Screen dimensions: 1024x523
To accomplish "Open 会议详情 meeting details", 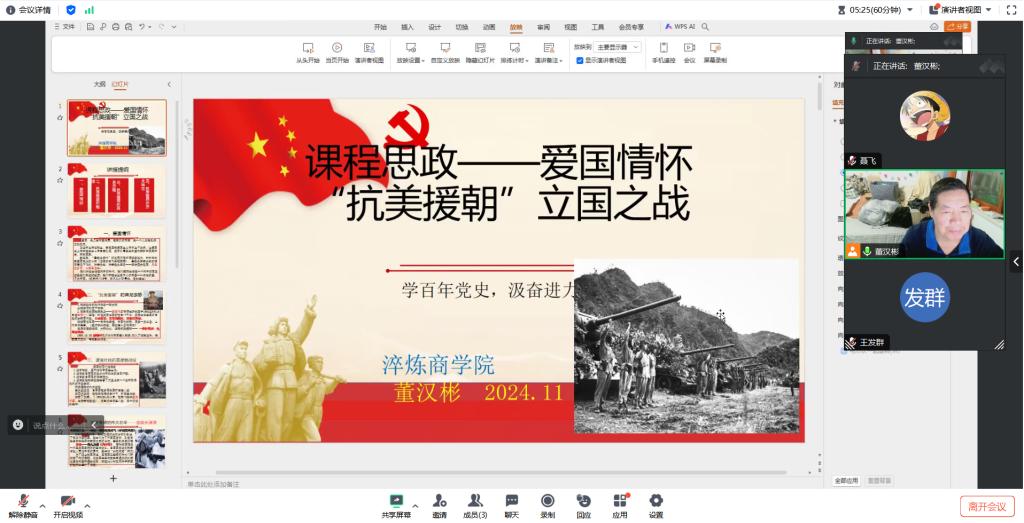I will click(28, 10).
